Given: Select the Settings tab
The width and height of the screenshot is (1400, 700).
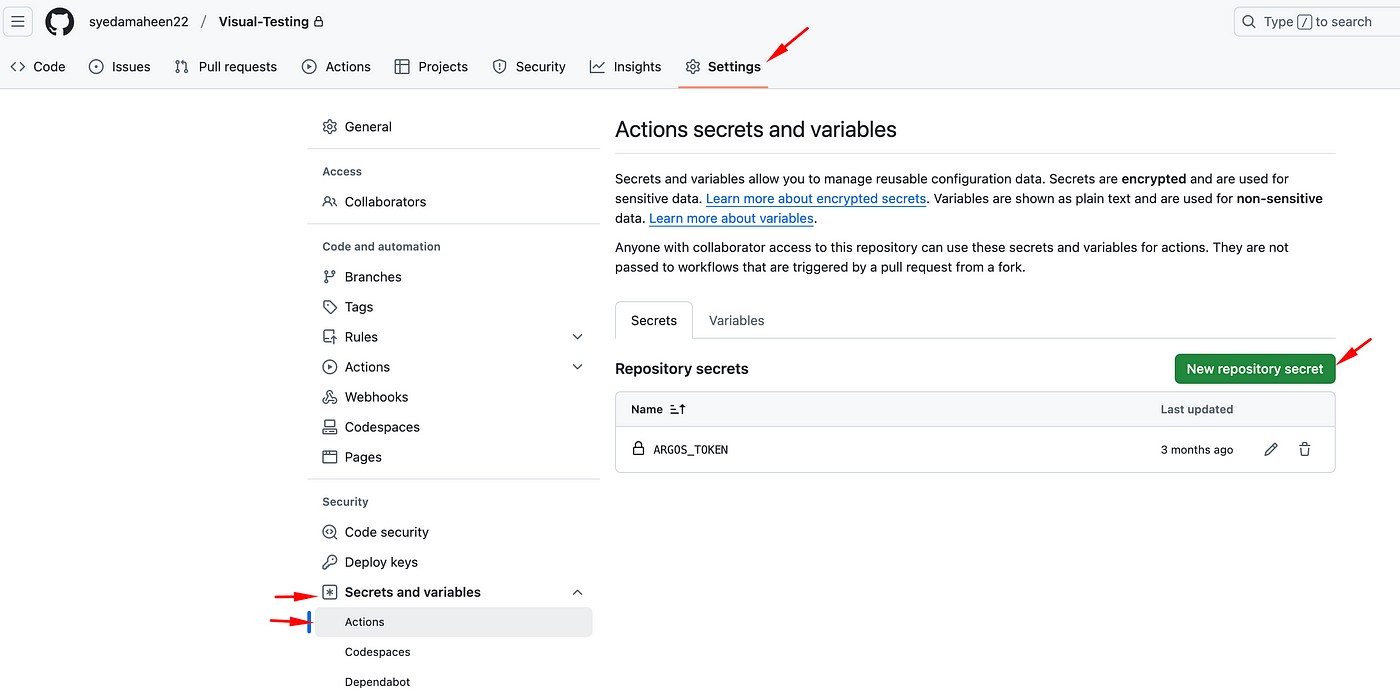Looking at the screenshot, I should click(x=723, y=67).
